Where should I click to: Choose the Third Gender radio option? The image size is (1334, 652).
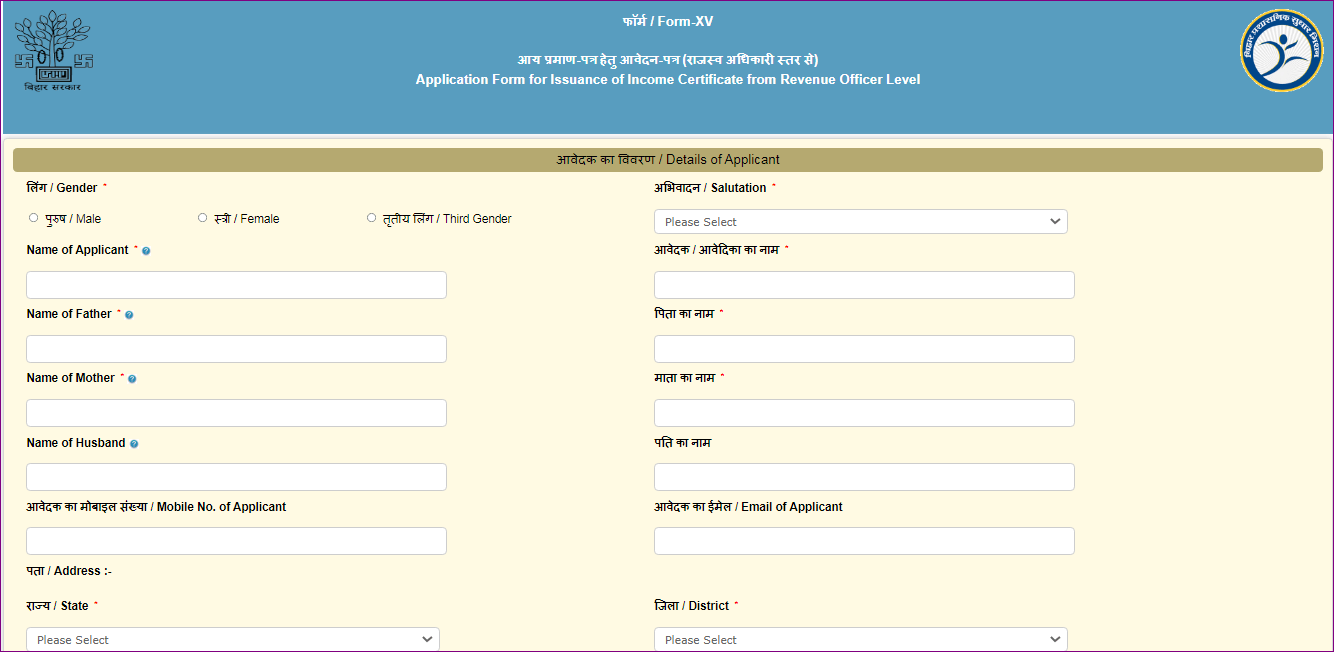(371, 217)
